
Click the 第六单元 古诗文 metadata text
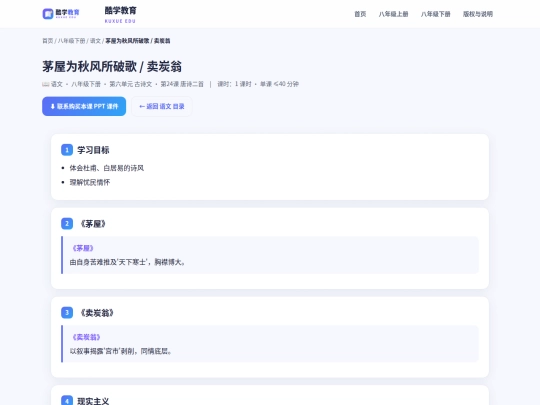[x=131, y=84]
